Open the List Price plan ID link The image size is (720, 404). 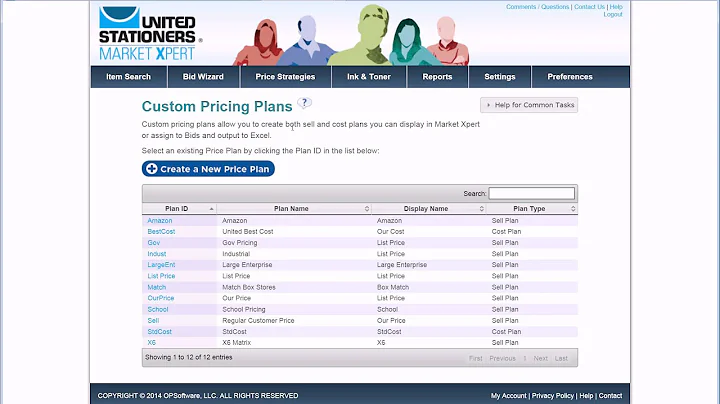pyautogui.click(x=161, y=276)
